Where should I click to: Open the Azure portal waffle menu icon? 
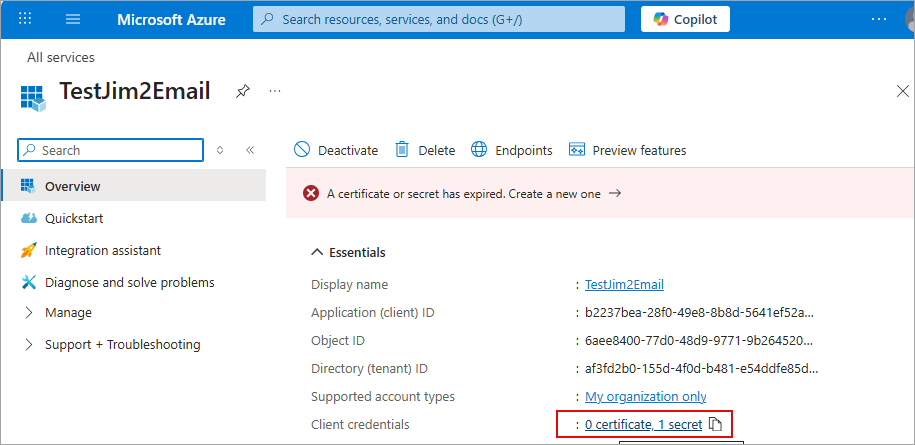coord(26,19)
